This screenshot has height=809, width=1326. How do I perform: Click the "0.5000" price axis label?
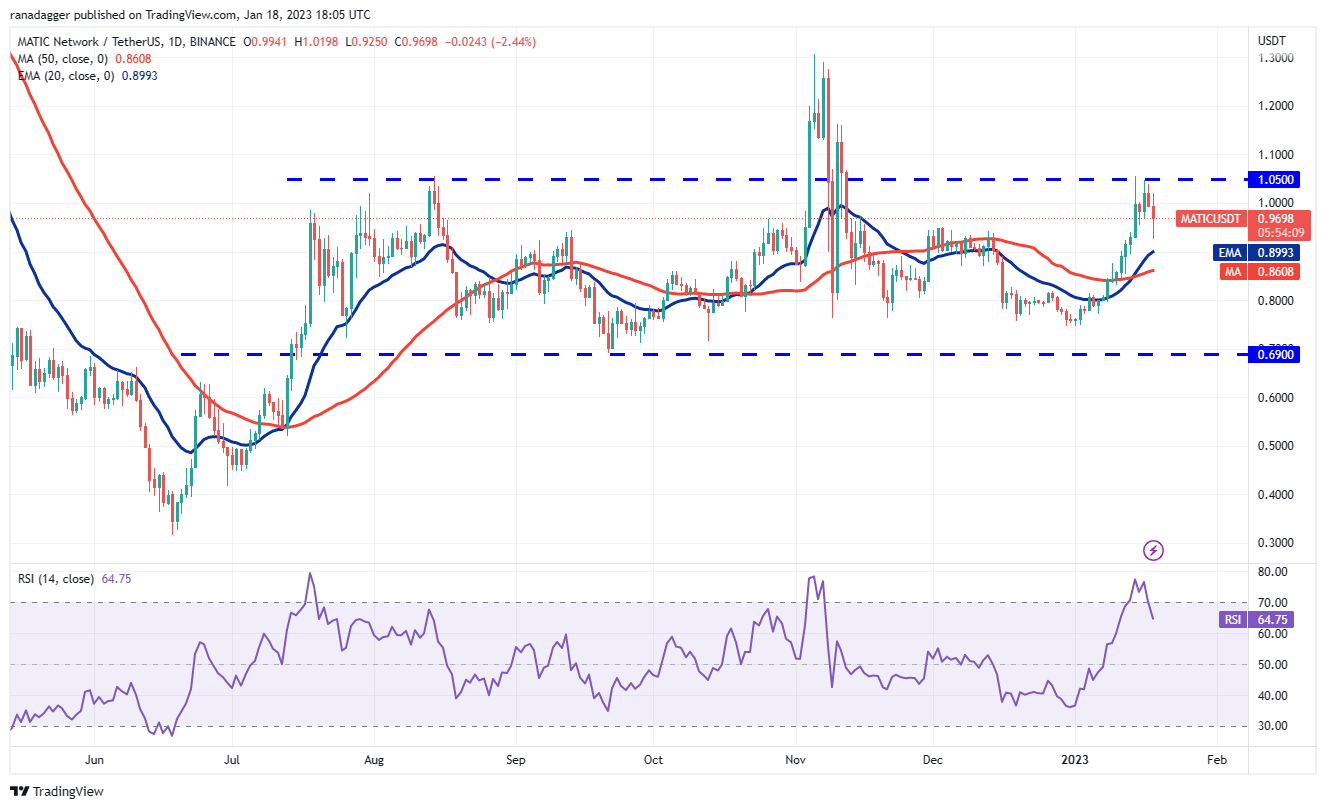tap(1276, 446)
